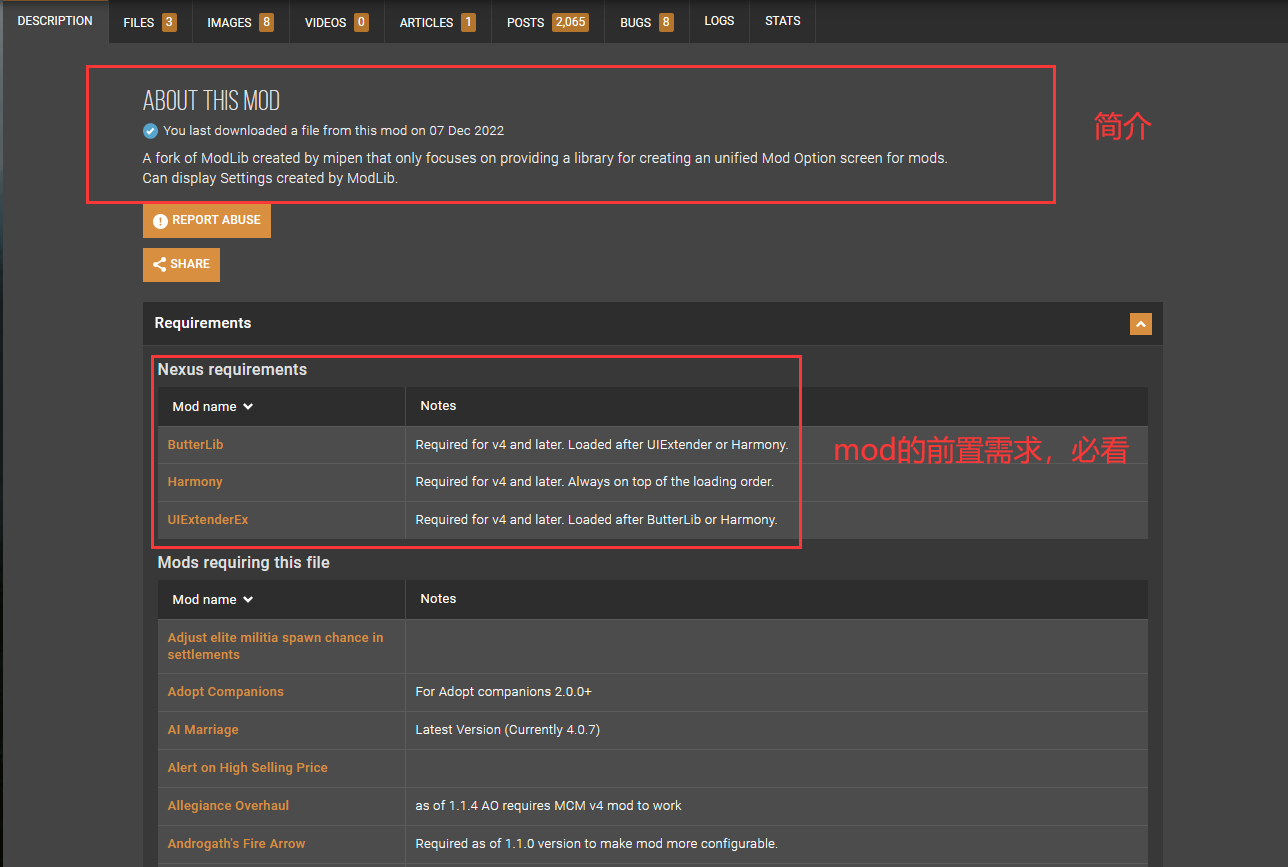The image size is (1288, 867).
Task: Click the 'Nexus requirements' heading
Action: point(232,370)
